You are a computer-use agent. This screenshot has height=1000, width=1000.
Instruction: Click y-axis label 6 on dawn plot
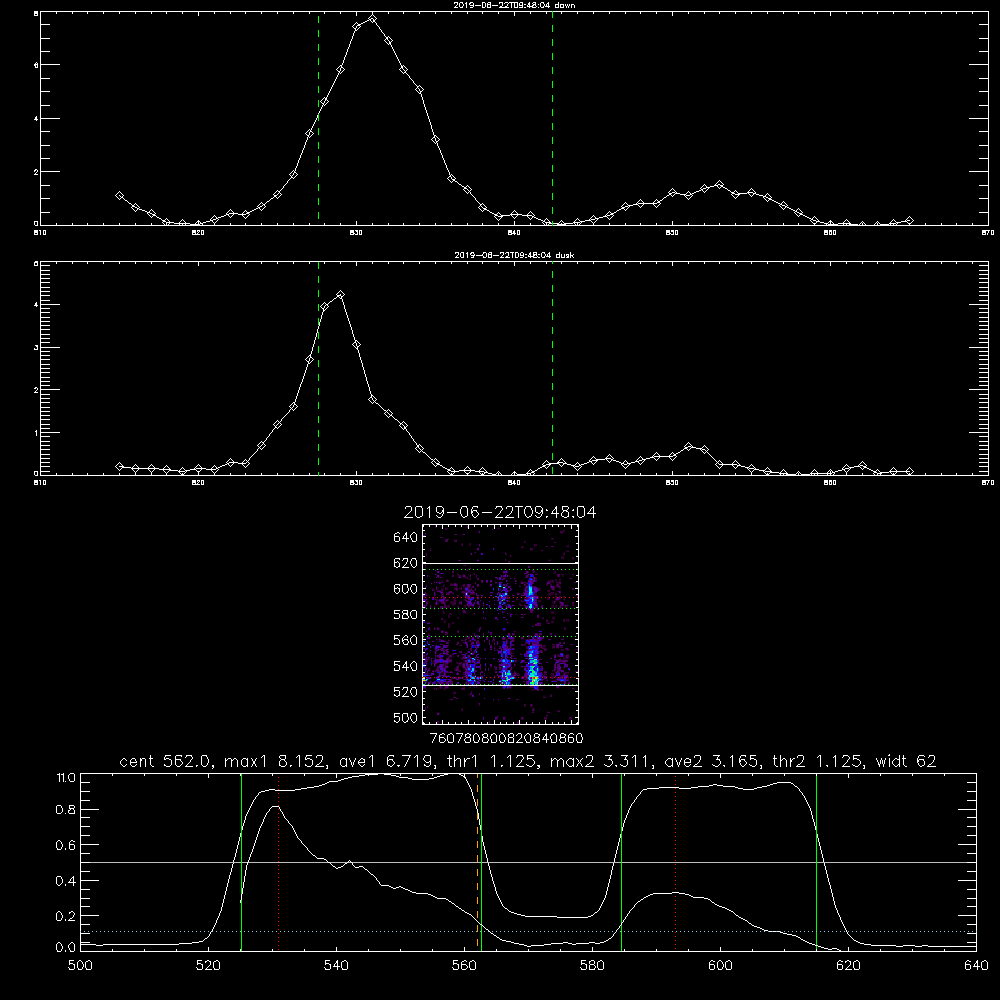[36, 65]
